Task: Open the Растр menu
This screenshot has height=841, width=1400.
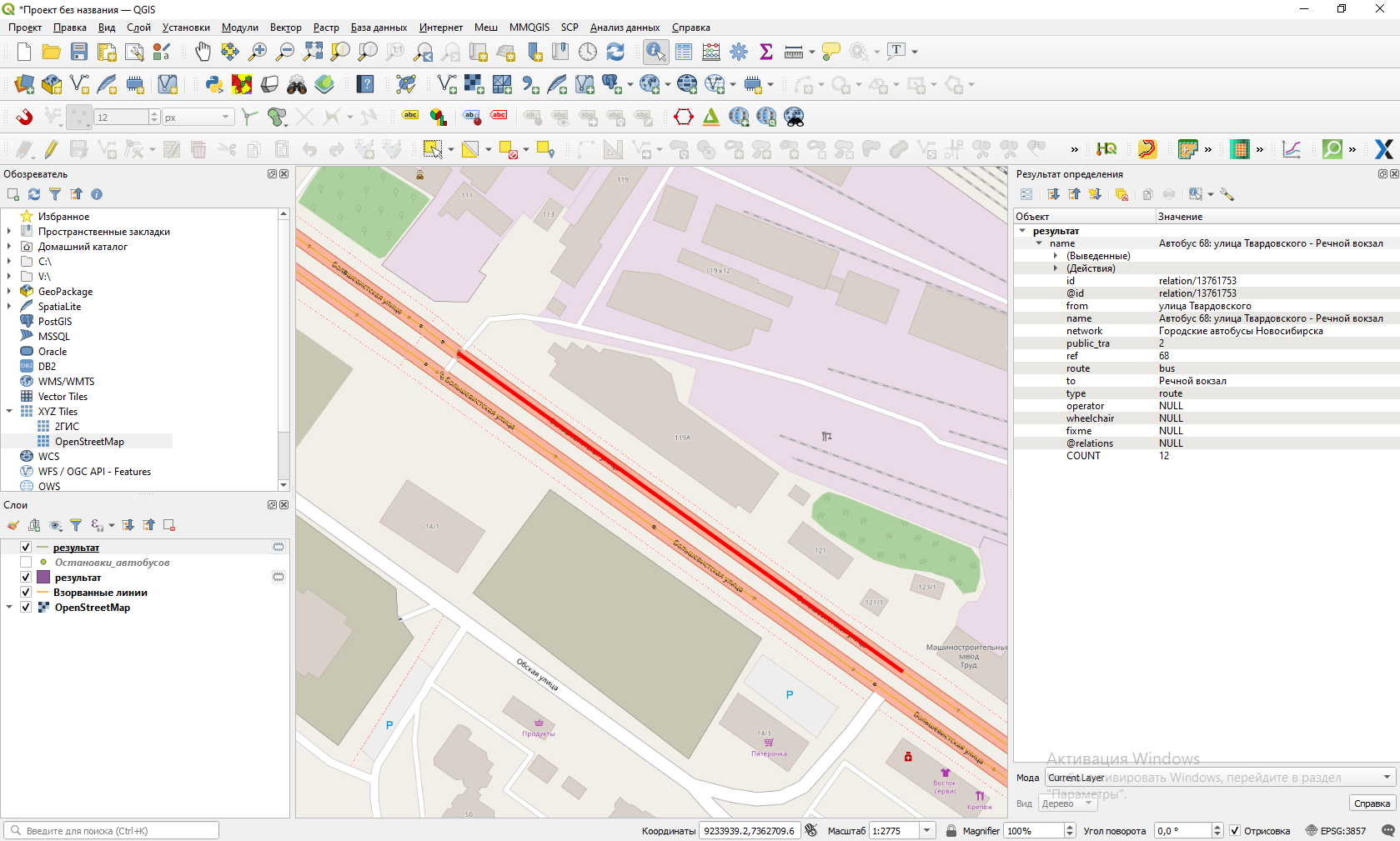Action: click(x=326, y=28)
